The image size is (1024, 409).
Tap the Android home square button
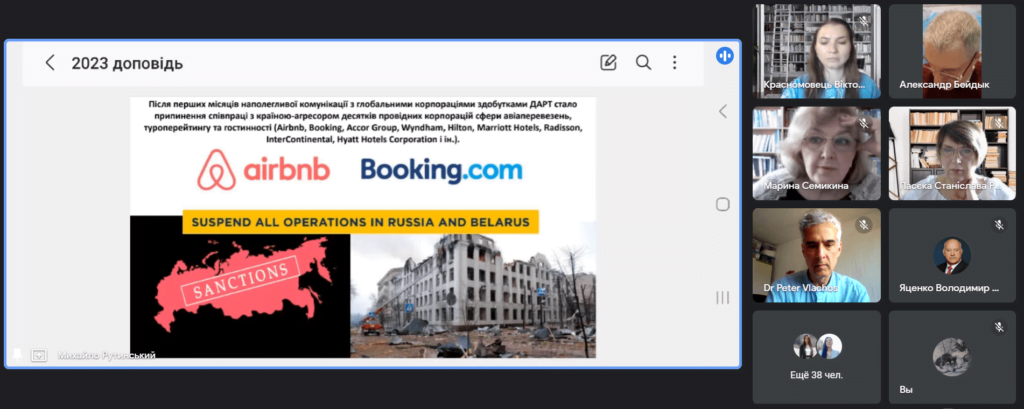(x=722, y=204)
